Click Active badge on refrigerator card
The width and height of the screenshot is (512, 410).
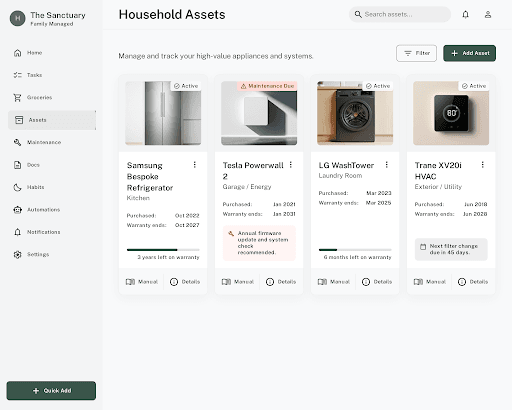(186, 86)
